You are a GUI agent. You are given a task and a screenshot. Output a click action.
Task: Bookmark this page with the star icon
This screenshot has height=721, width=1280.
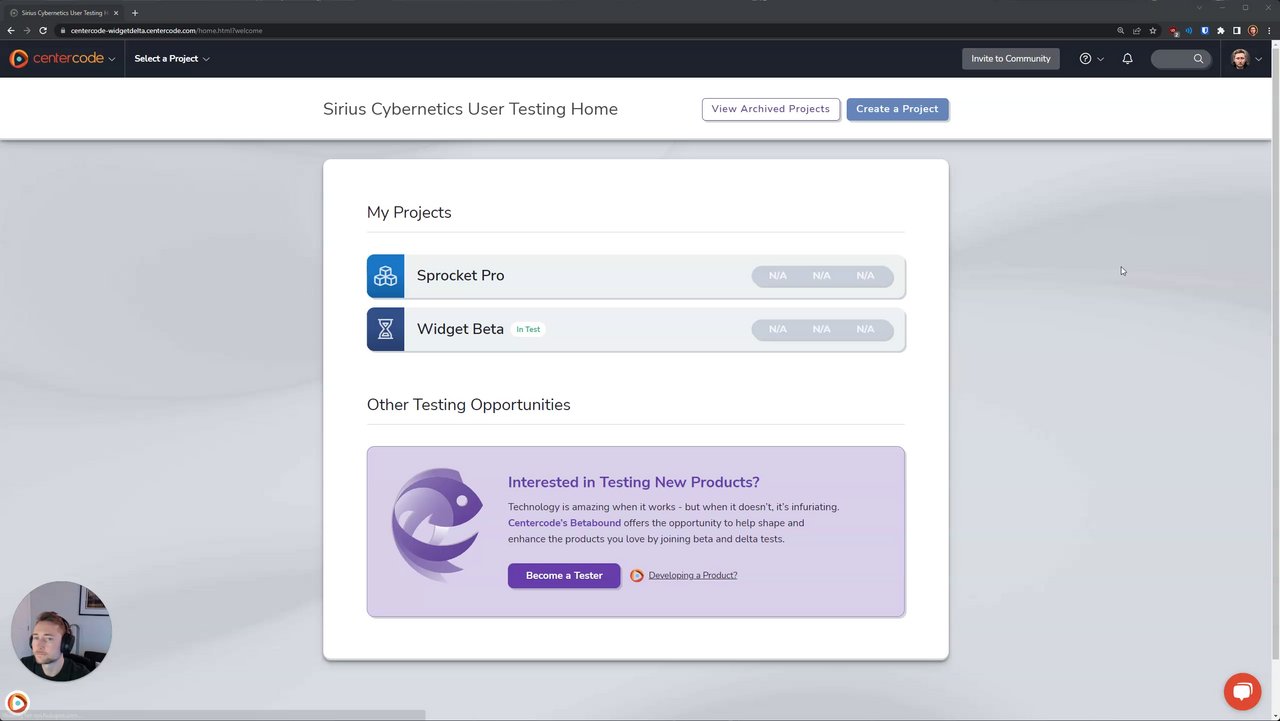pos(1153,31)
